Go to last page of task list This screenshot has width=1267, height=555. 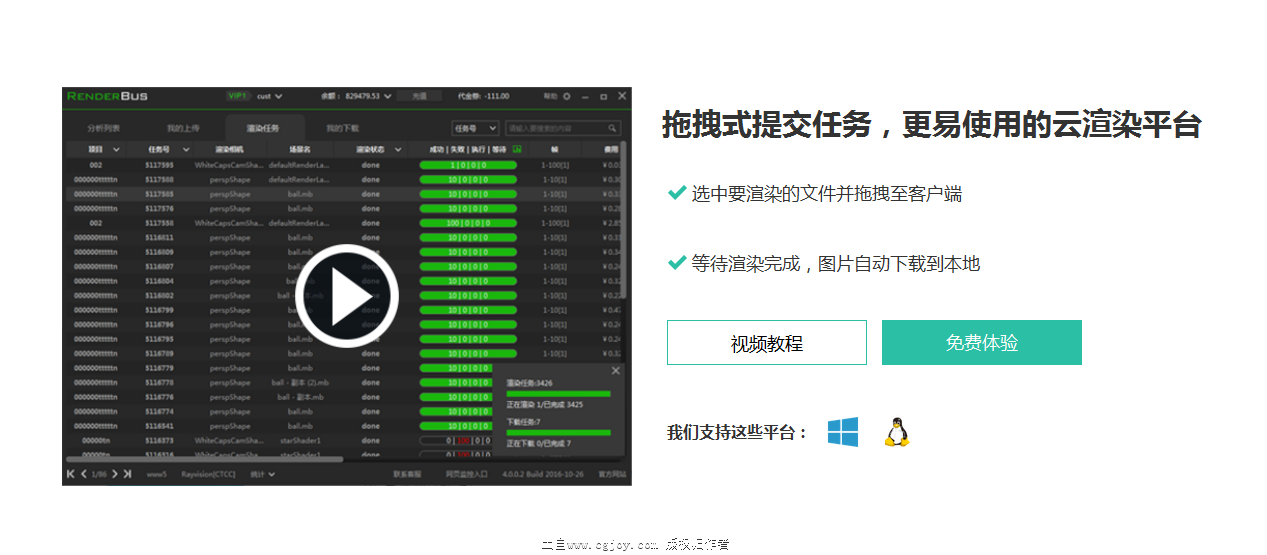pyautogui.click(x=127, y=473)
